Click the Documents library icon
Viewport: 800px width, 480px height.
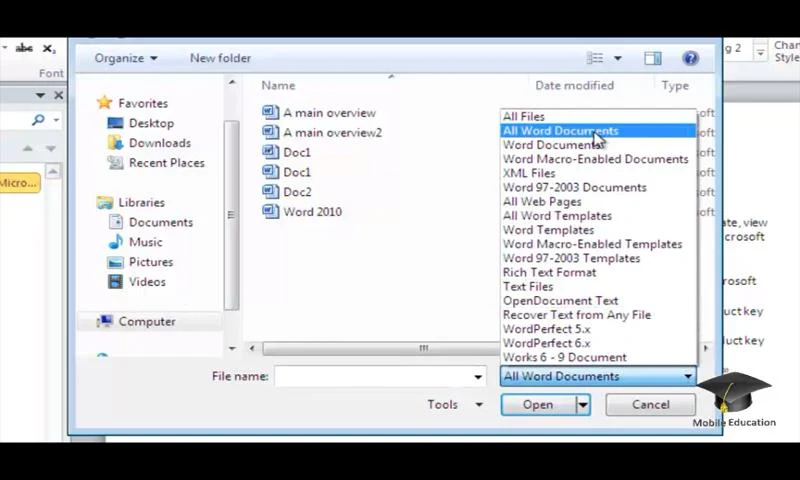(x=116, y=222)
